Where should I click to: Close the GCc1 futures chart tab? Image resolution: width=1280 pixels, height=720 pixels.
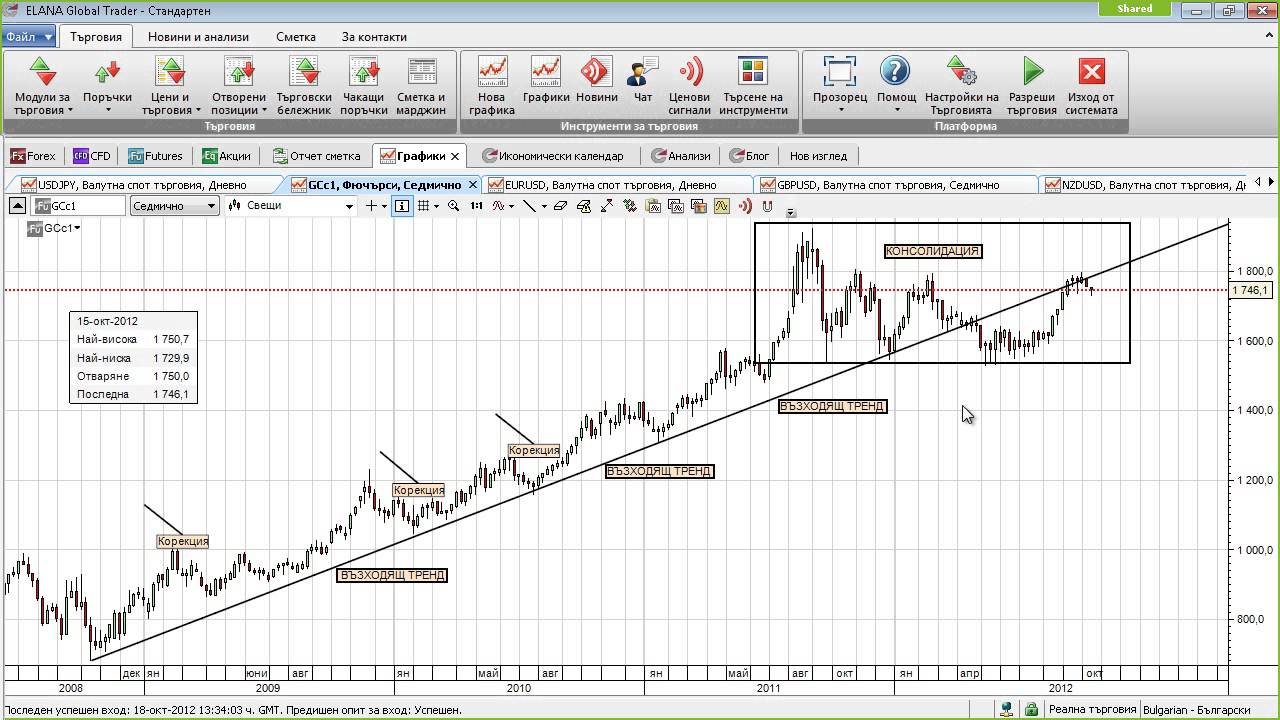[473, 185]
